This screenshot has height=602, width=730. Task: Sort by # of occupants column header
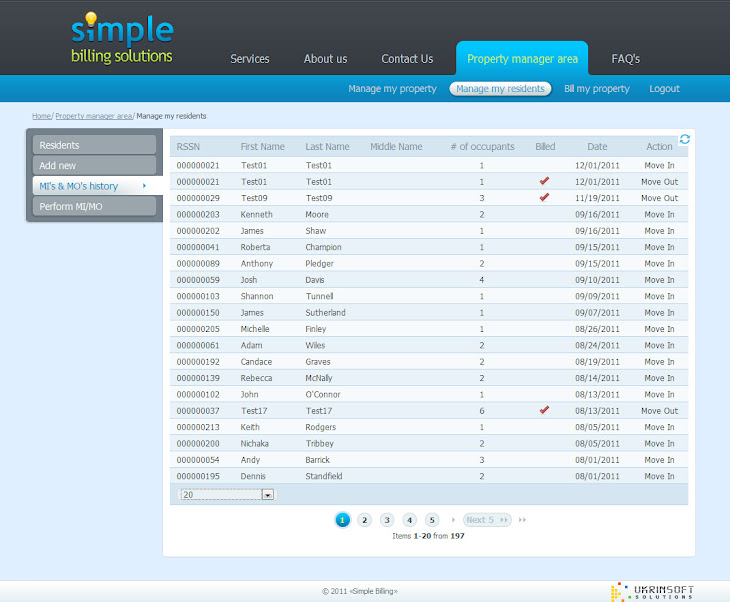(x=482, y=147)
